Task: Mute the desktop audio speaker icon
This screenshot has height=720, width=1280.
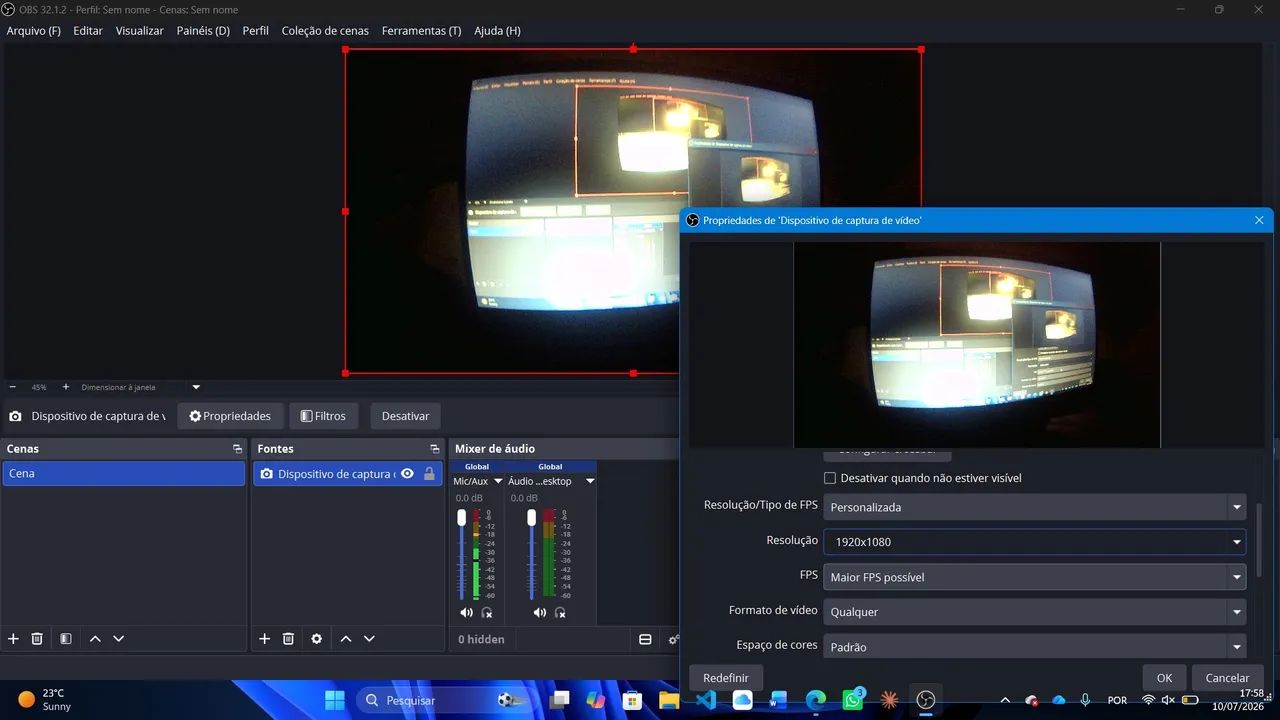Action: [539, 612]
